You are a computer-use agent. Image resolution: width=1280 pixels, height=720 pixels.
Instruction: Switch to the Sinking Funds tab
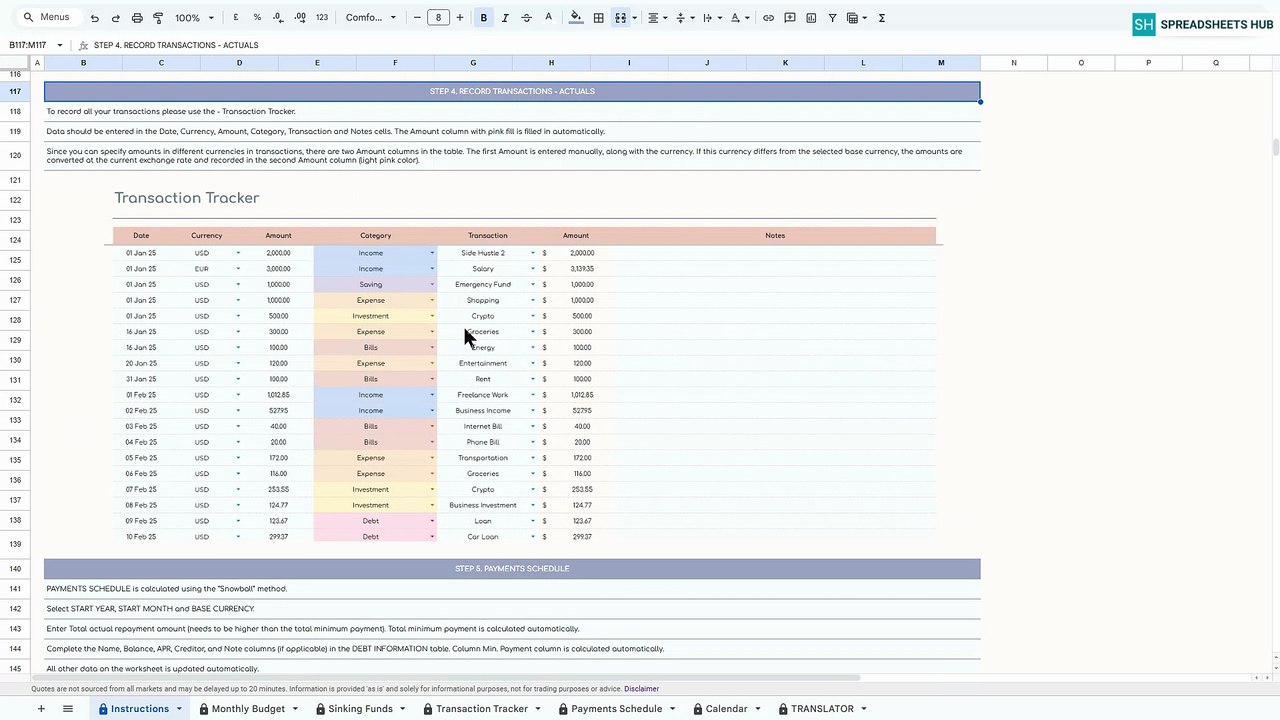coord(360,709)
